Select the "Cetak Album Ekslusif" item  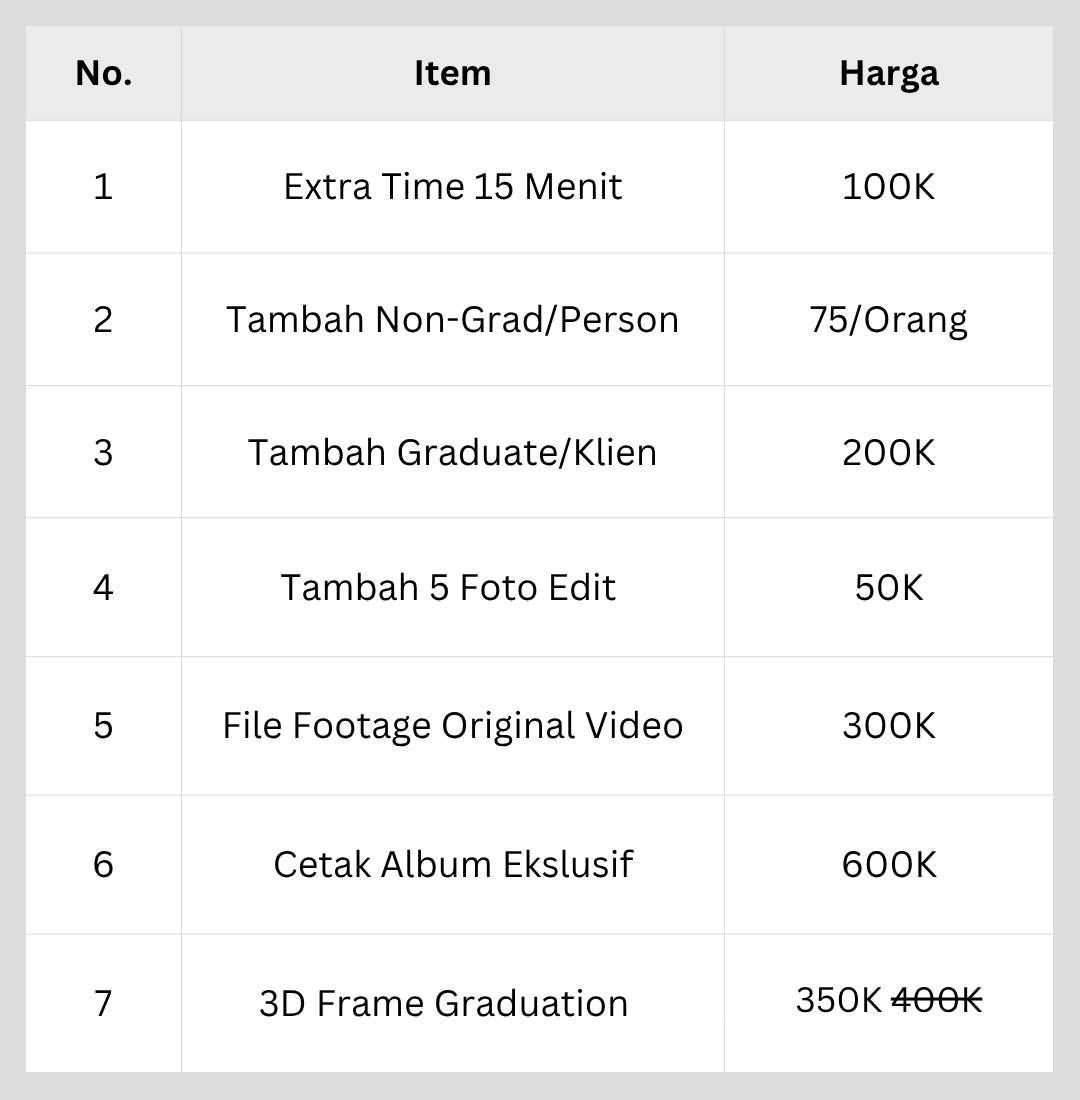click(x=452, y=864)
